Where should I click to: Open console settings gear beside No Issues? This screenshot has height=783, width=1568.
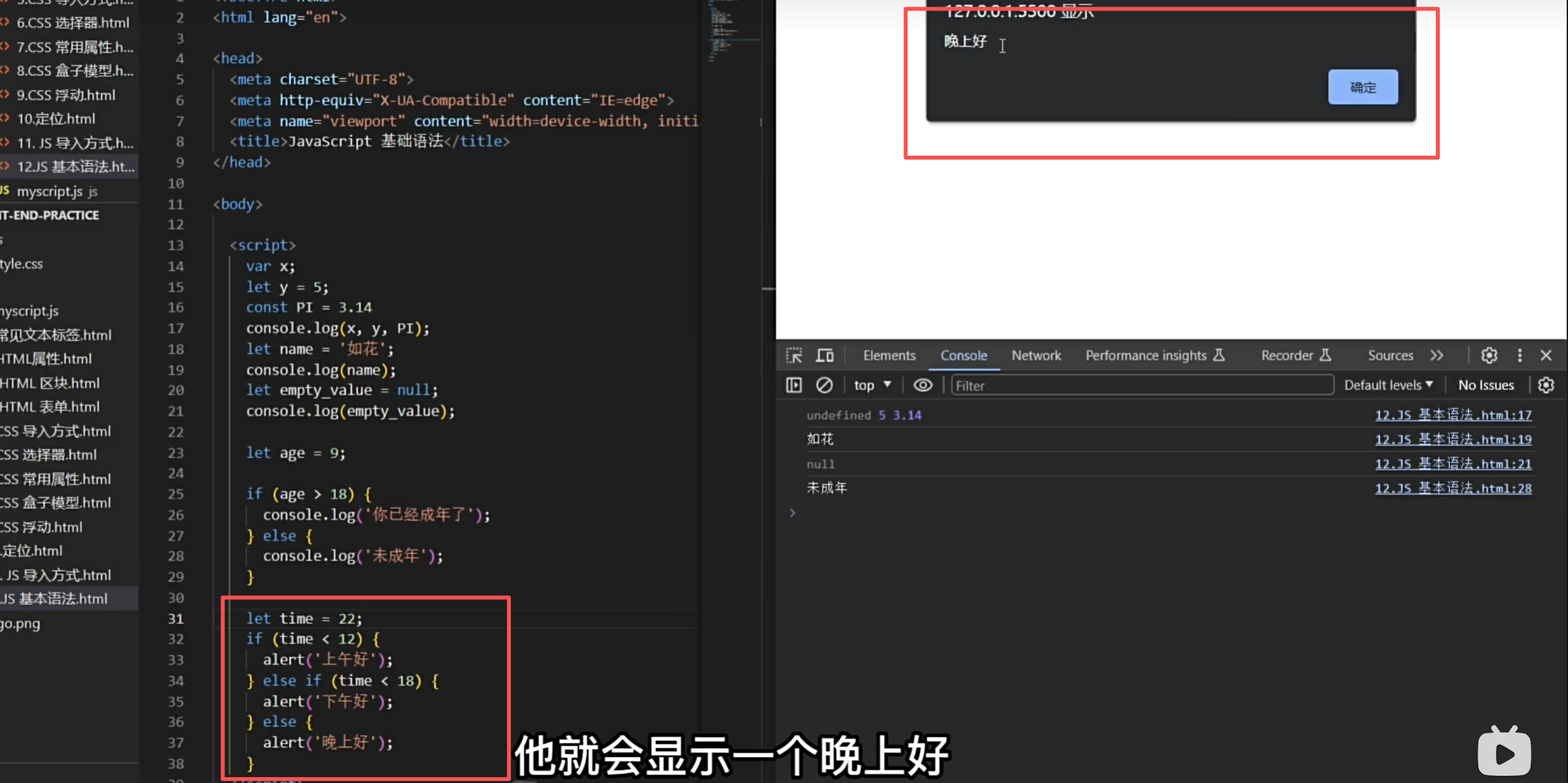coord(1546,385)
